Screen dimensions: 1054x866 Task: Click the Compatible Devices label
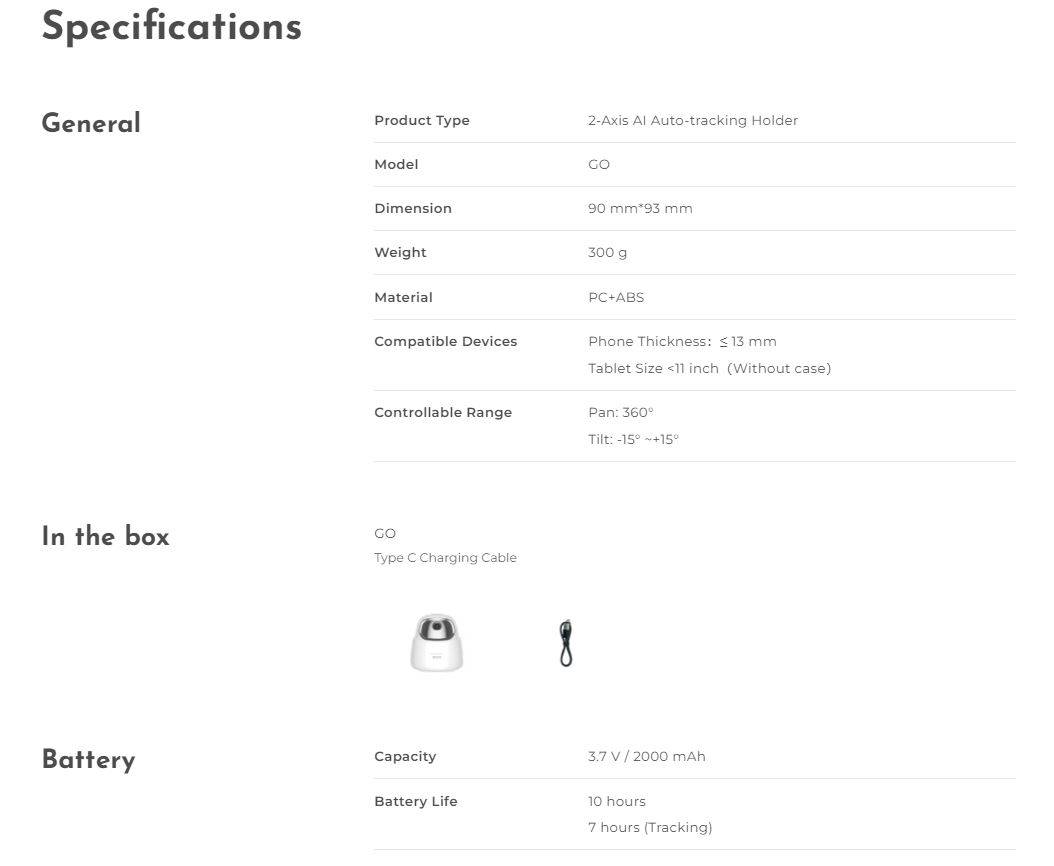[446, 342]
